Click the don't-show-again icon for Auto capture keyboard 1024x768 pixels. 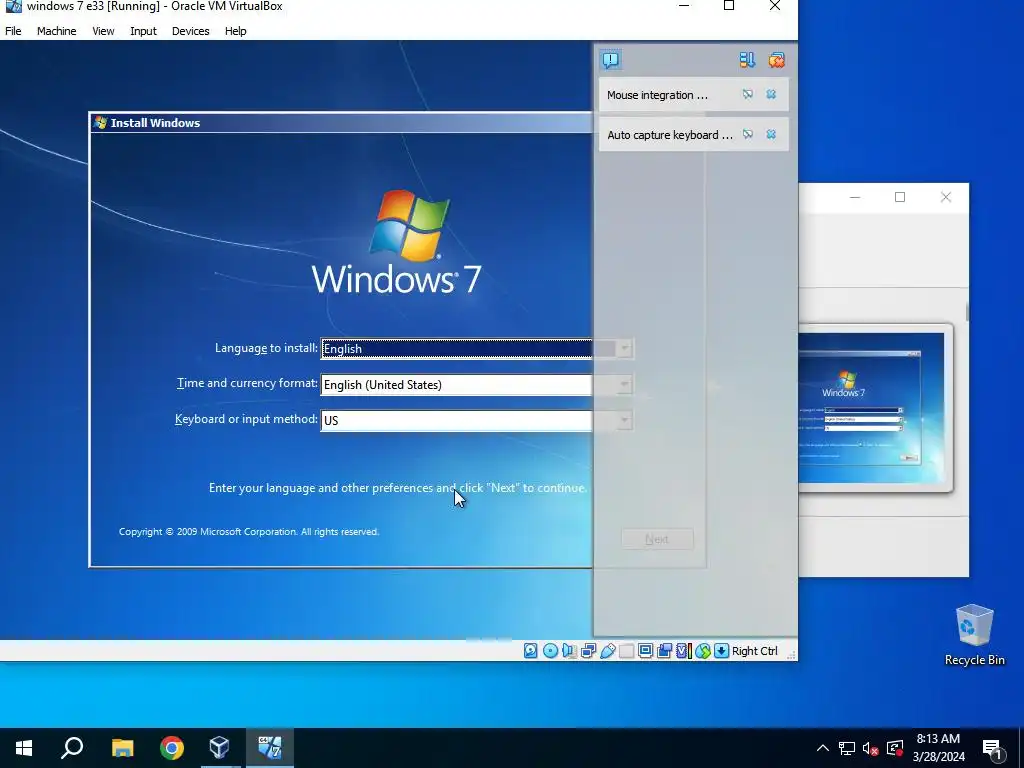(x=748, y=135)
